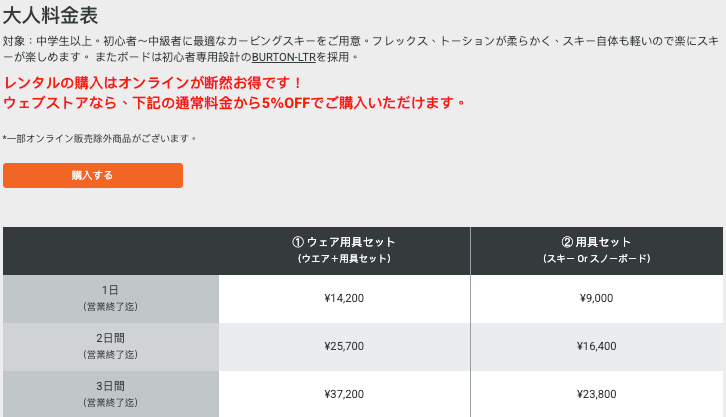Screen dimensions: 726x417
Task: Select the 1日 row label
Action: click(x=110, y=290)
